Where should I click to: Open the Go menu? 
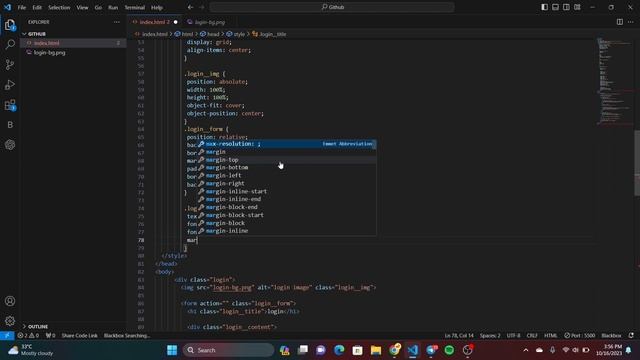[x=98, y=7]
